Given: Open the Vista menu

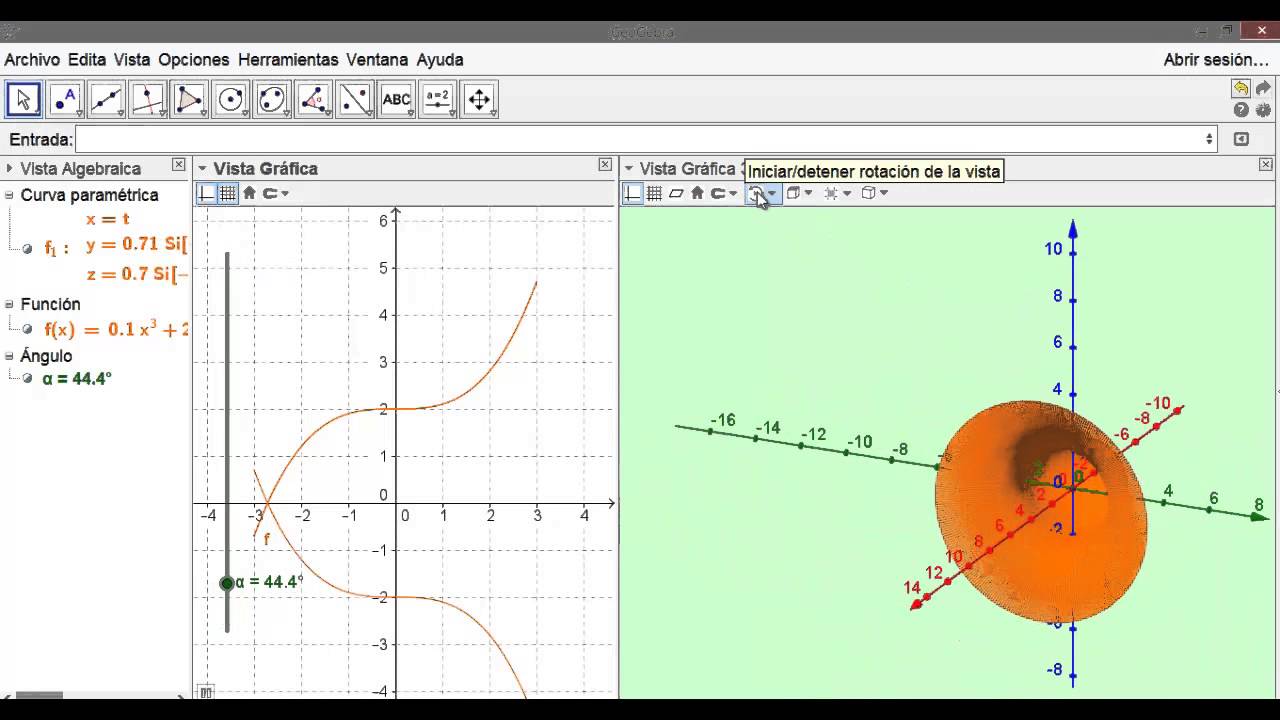Looking at the screenshot, I should [x=132, y=60].
